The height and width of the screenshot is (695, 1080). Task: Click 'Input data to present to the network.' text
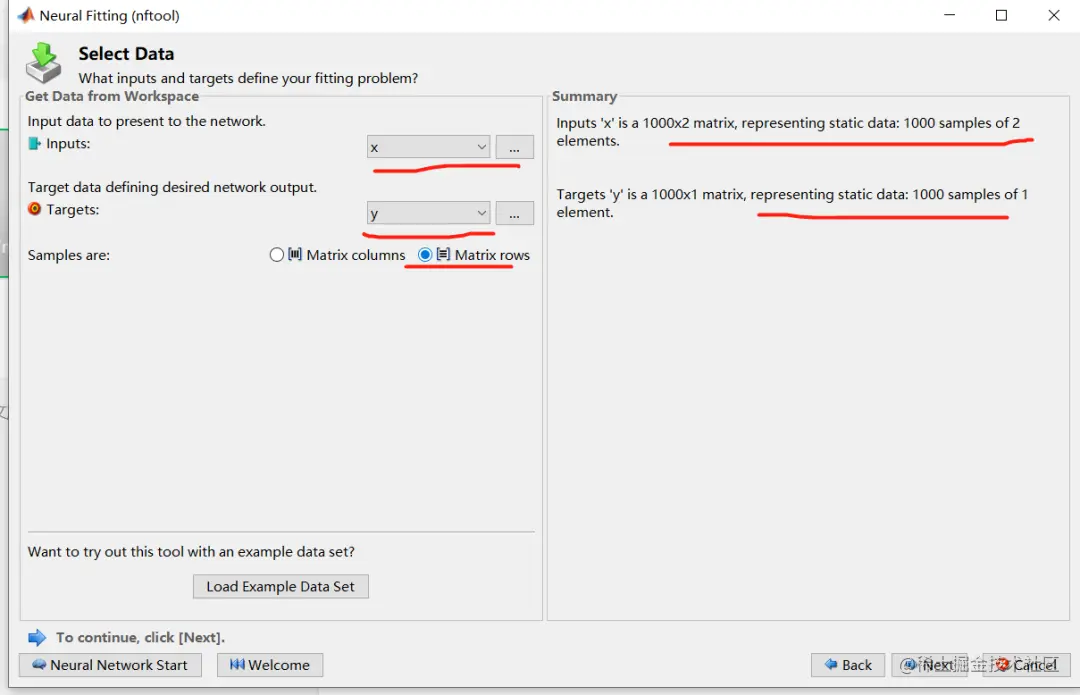147,121
